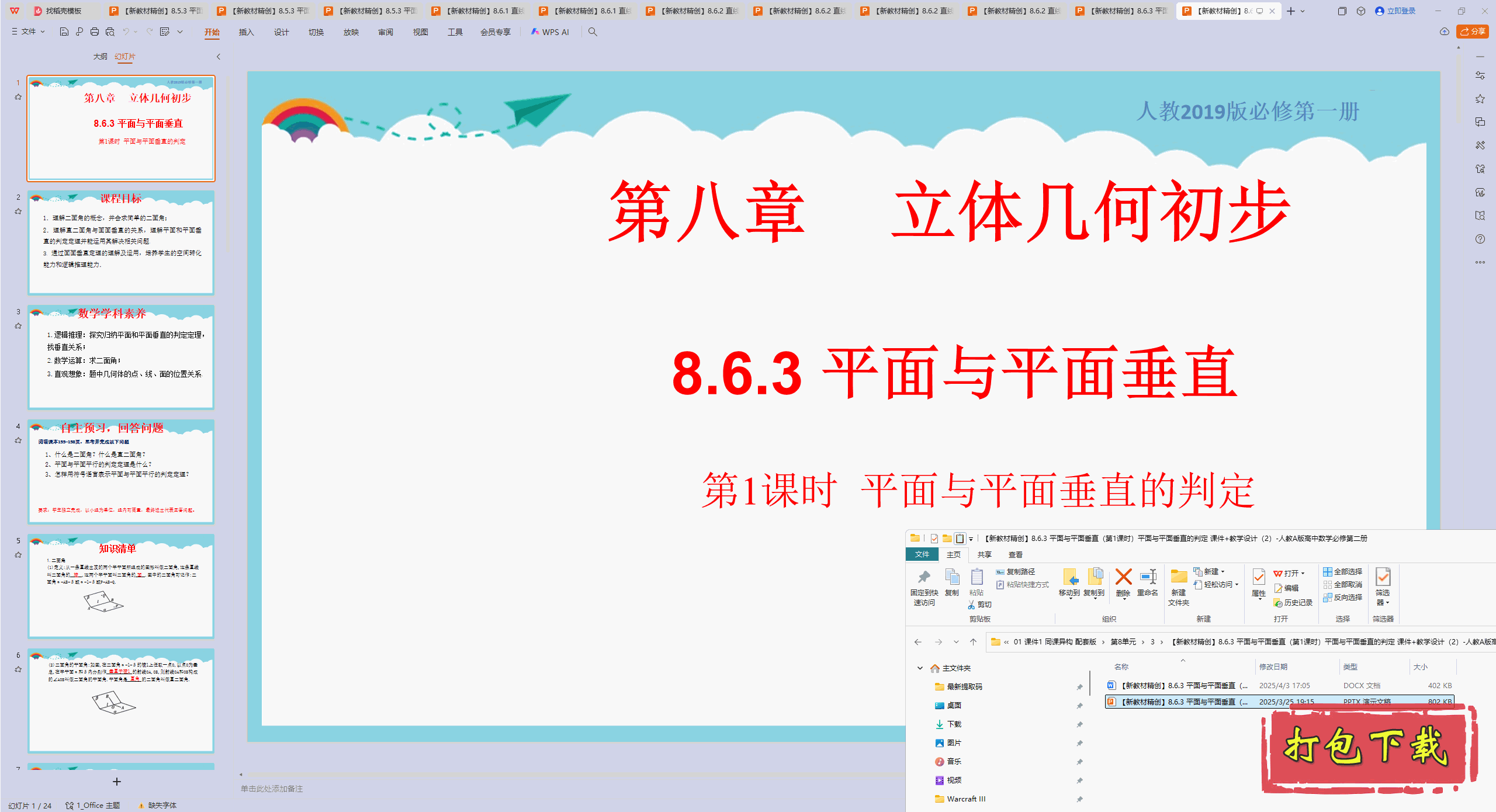1496x812 pixels.
Task: Click the cloud sync icon beside Share
Action: (x=1444, y=32)
